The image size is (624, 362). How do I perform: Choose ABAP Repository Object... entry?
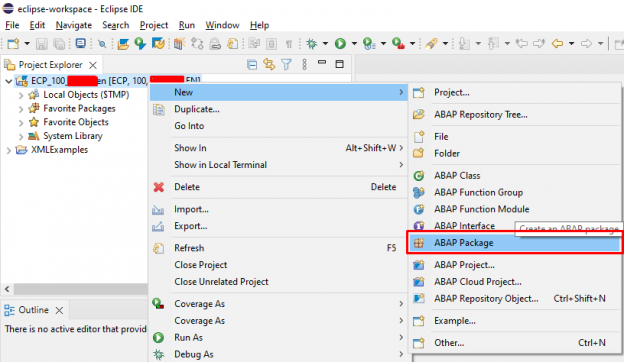[514, 298]
